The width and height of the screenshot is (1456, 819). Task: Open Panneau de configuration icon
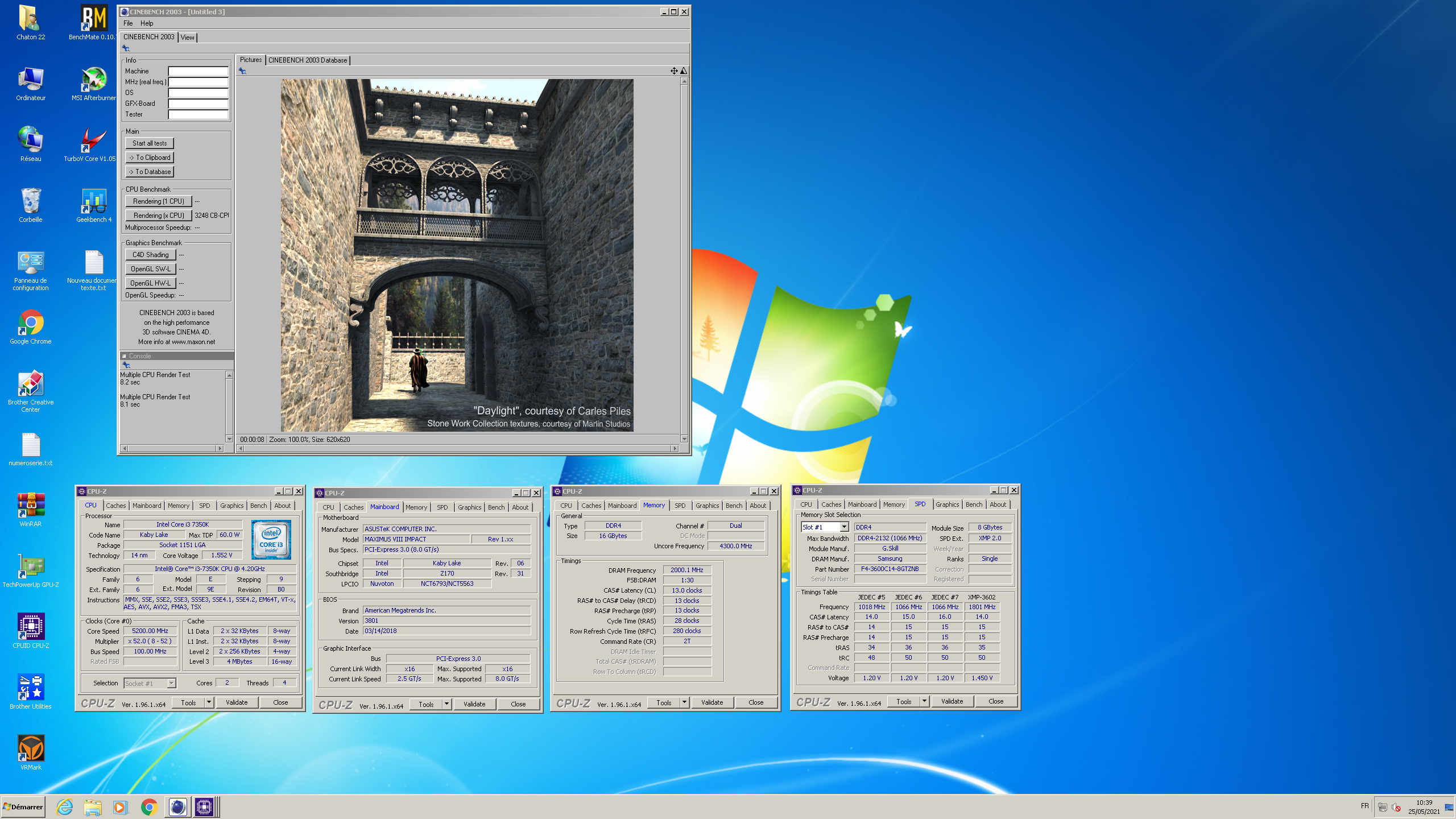pos(30,271)
